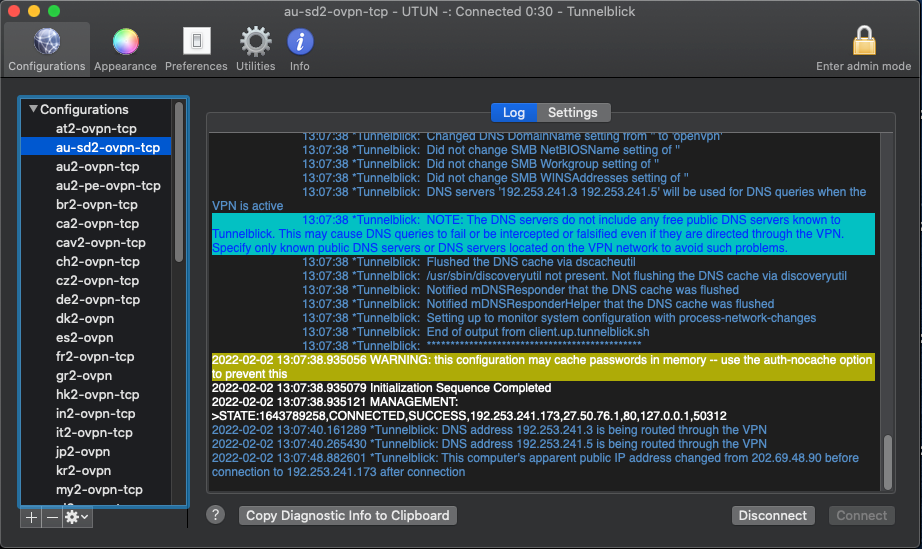Click the log view scrollbar thumb
The height and width of the screenshot is (549, 922).
[887, 462]
